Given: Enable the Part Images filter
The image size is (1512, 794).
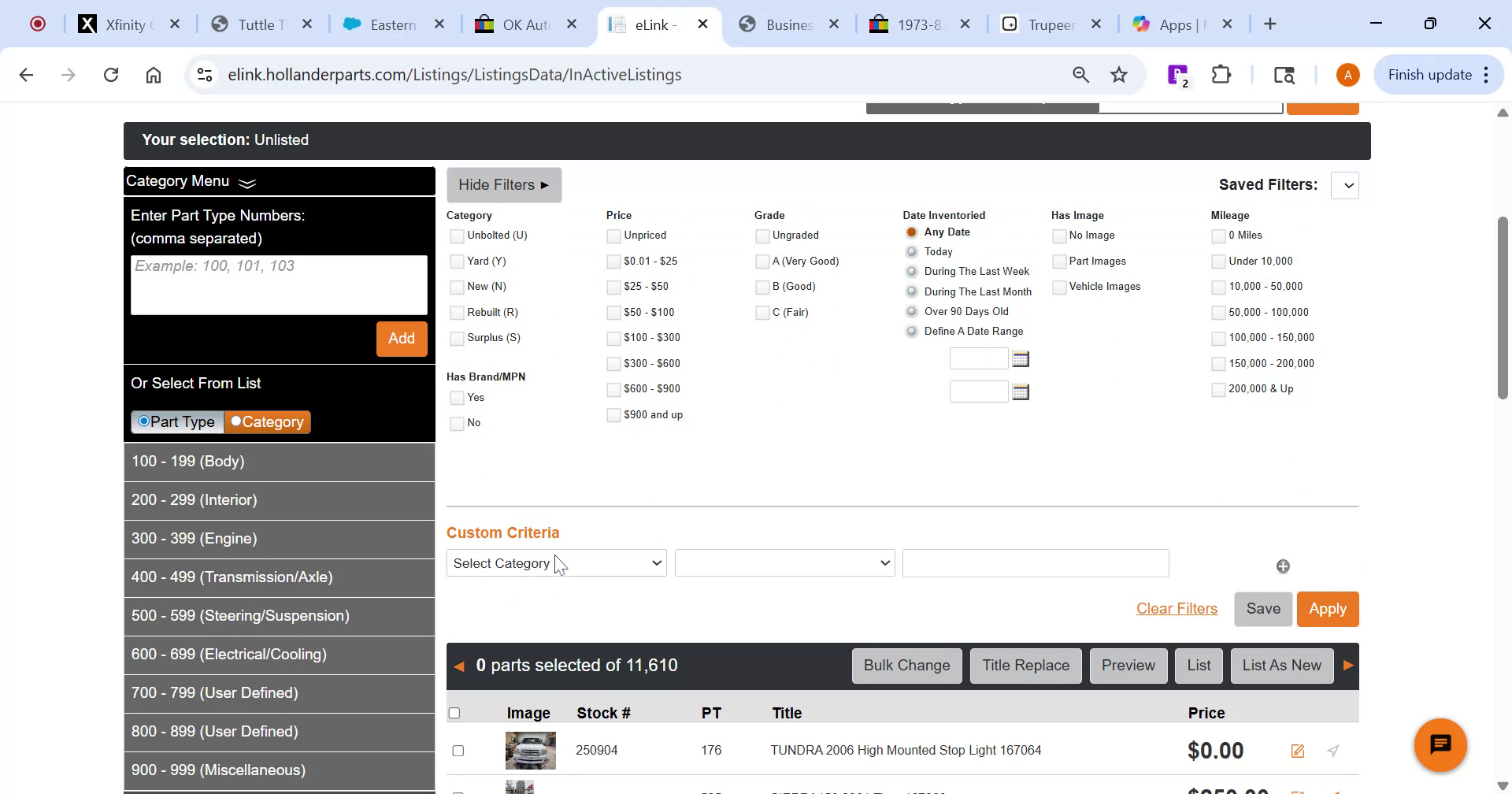Looking at the screenshot, I should pos(1059,261).
